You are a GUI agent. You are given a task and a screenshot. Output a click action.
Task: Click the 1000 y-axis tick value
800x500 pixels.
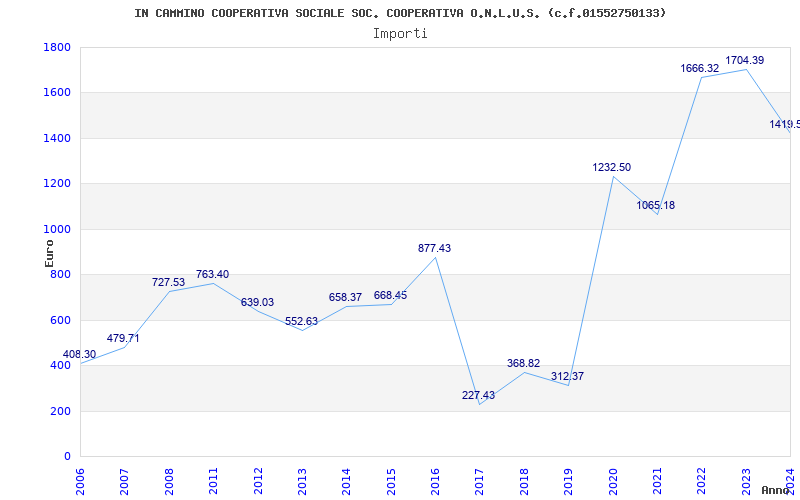coord(57,229)
